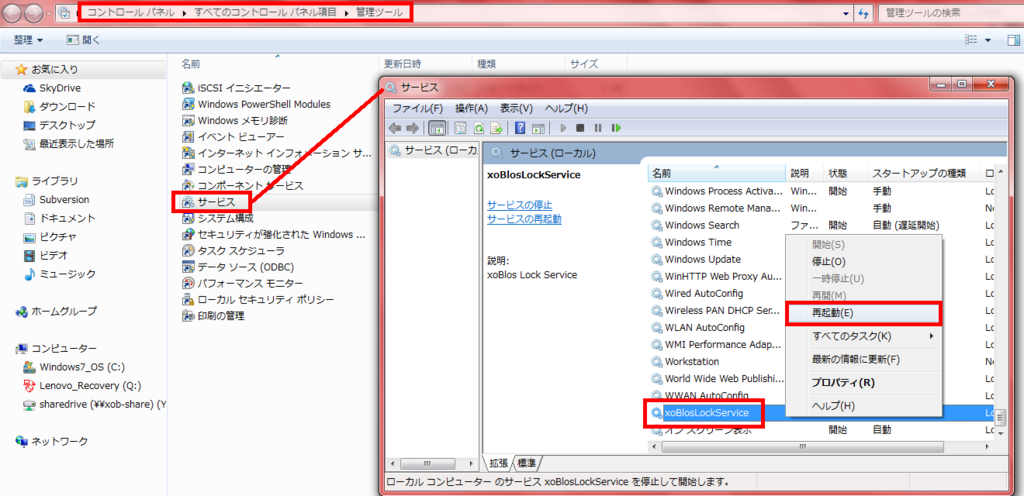Click the Start Service play icon
The height and width of the screenshot is (496, 1024).
click(563, 128)
